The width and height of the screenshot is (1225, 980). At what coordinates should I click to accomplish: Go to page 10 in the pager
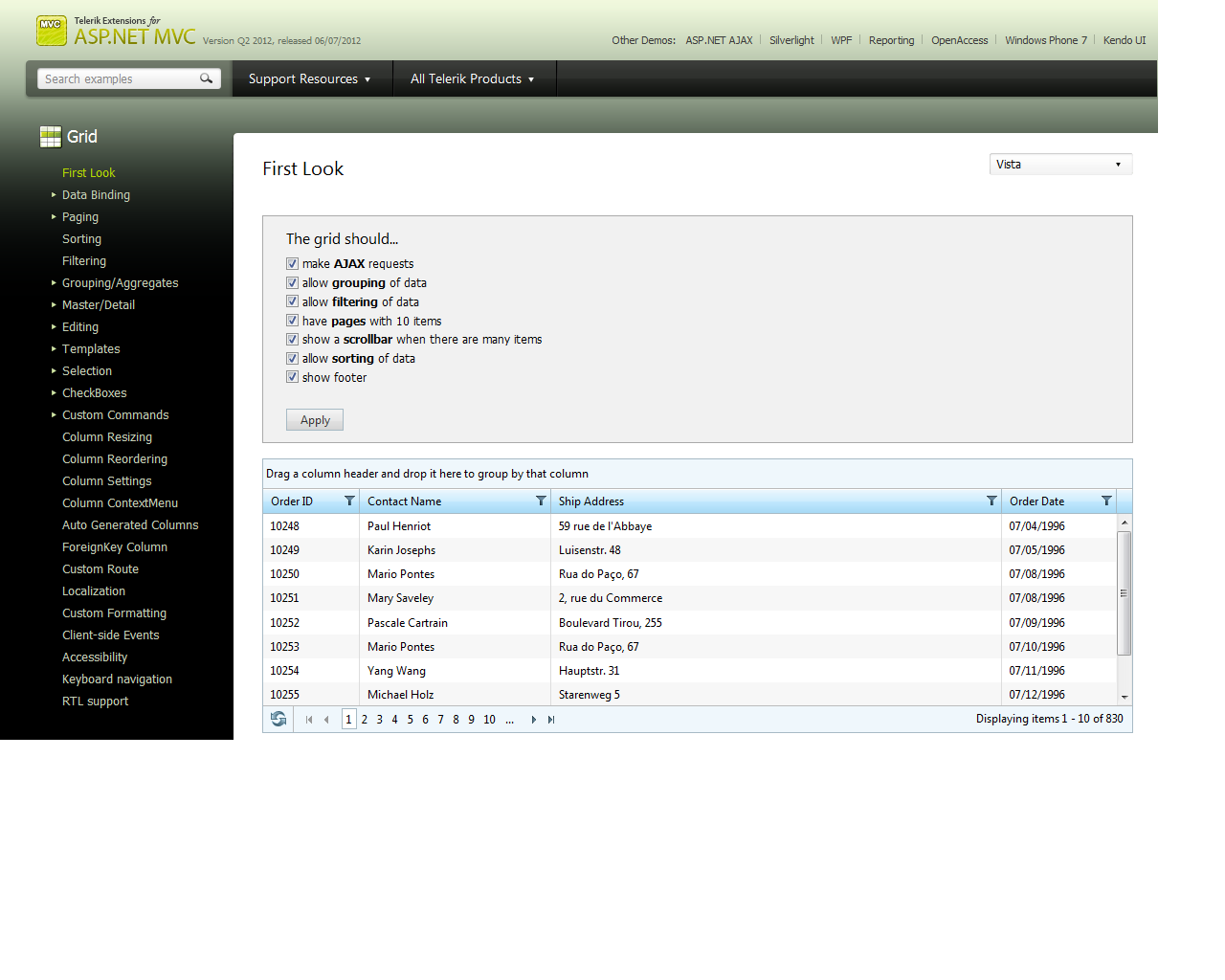(x=489, y=720)
